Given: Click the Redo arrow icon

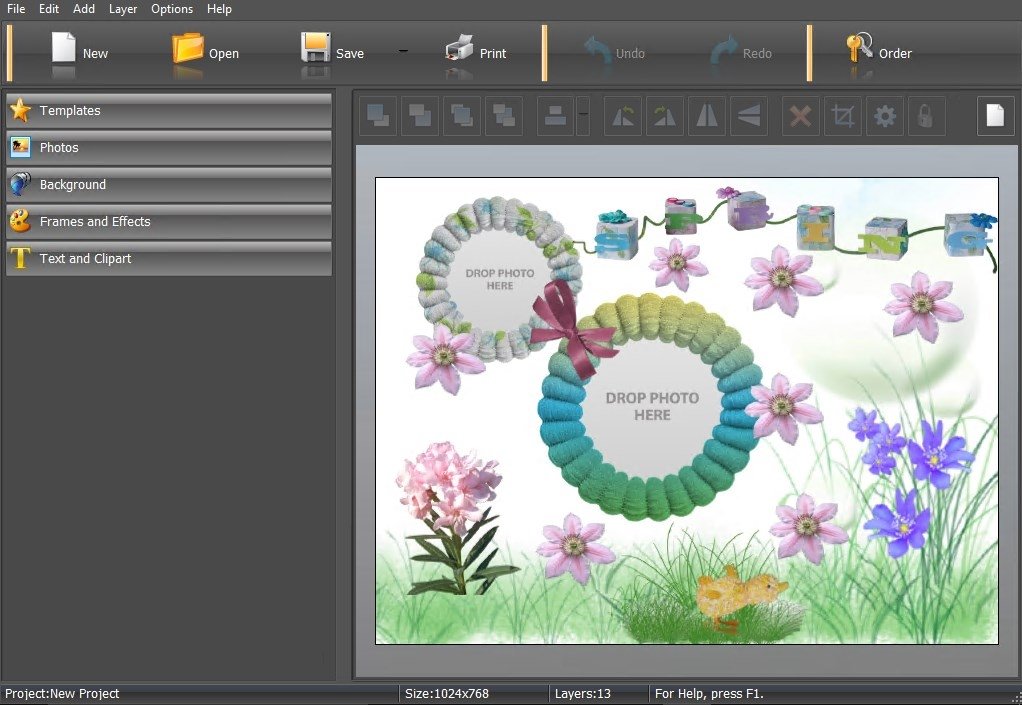Looking at the screenshot, I should [x=723, y=50].
